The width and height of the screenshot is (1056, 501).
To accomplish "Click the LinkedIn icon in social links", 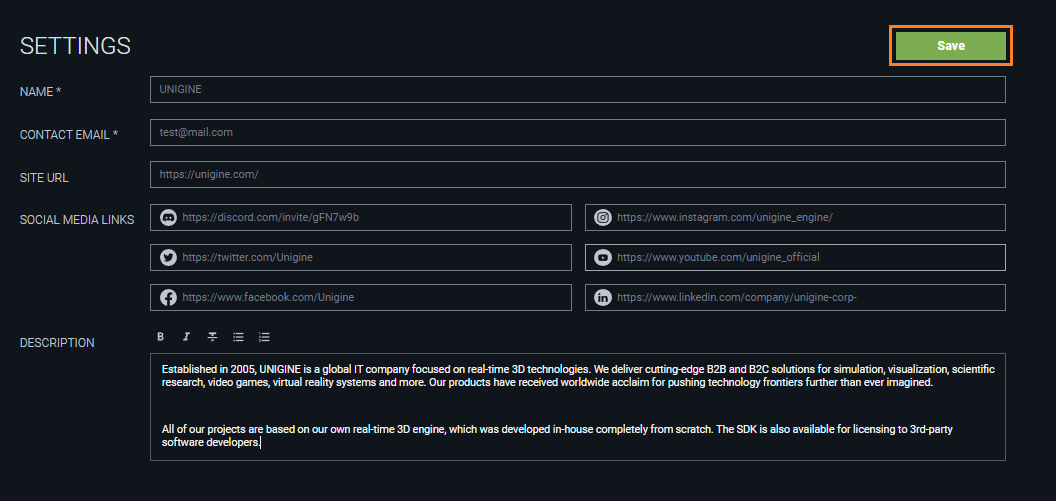I will point(603,297).
